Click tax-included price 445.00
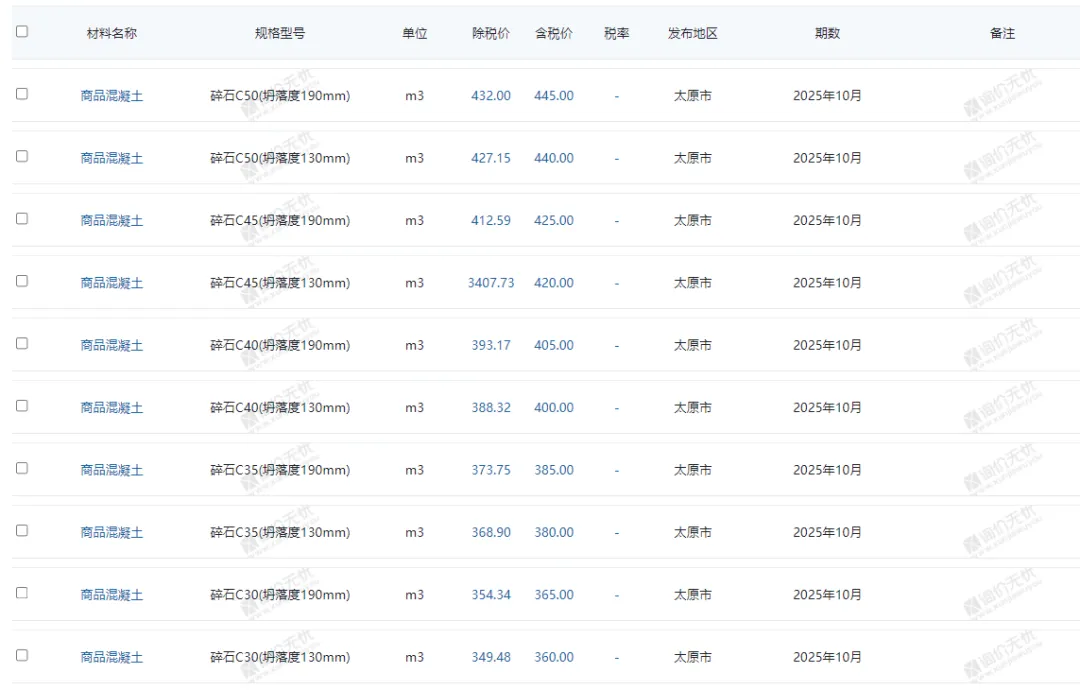This screenshot has height=690, width=1080. (554, 96)
